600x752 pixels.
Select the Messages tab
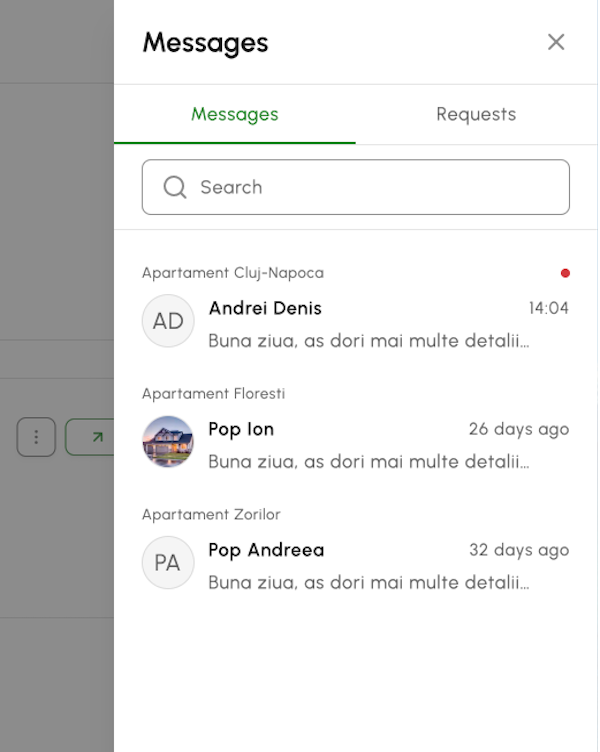tap(235, 115)
